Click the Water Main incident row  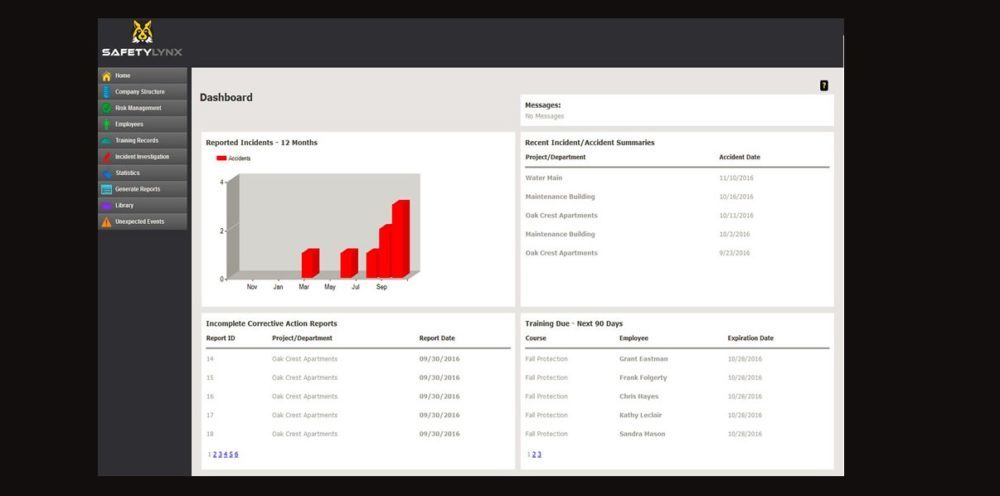click(544, 178)
